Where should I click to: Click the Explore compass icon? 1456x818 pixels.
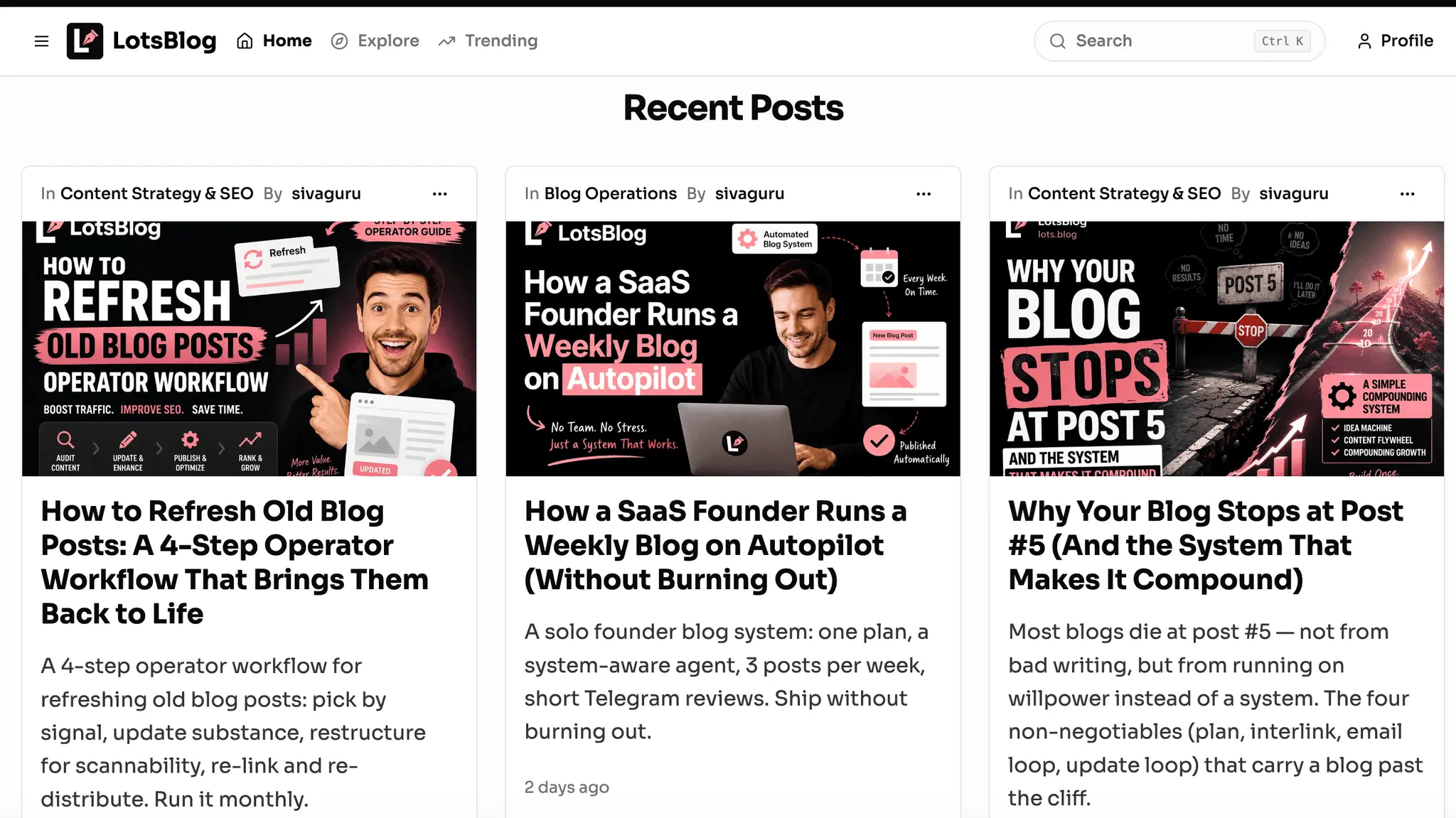click(x=339, y=41)
